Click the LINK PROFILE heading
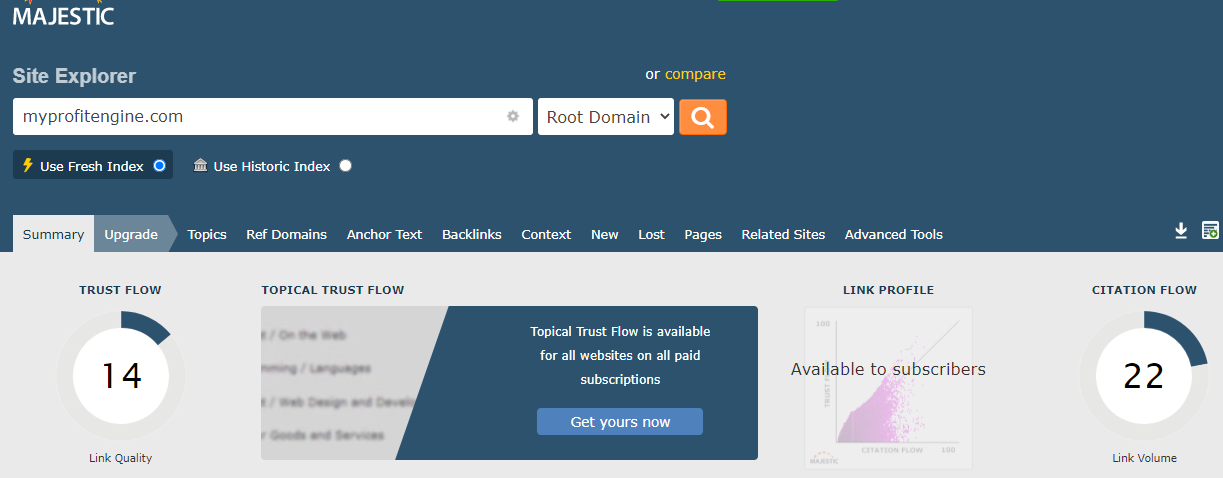Viewport: 1223px width, 478px height. point(888,290)
